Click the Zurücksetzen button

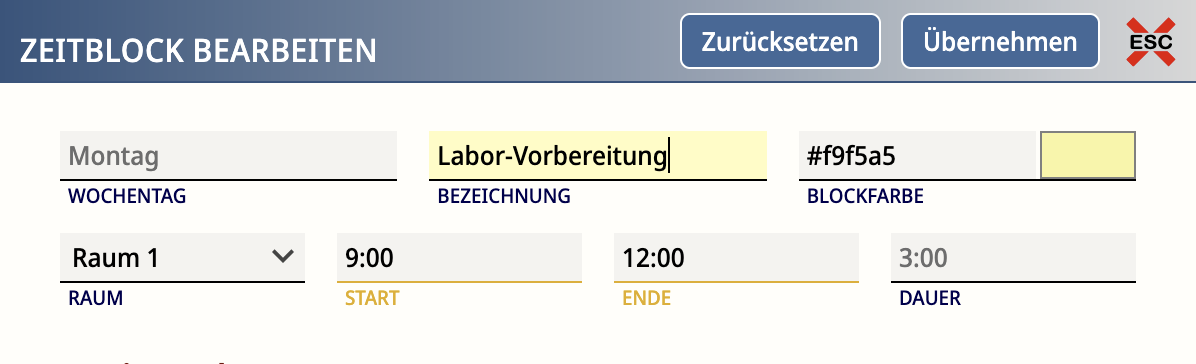tap(780, 41)
